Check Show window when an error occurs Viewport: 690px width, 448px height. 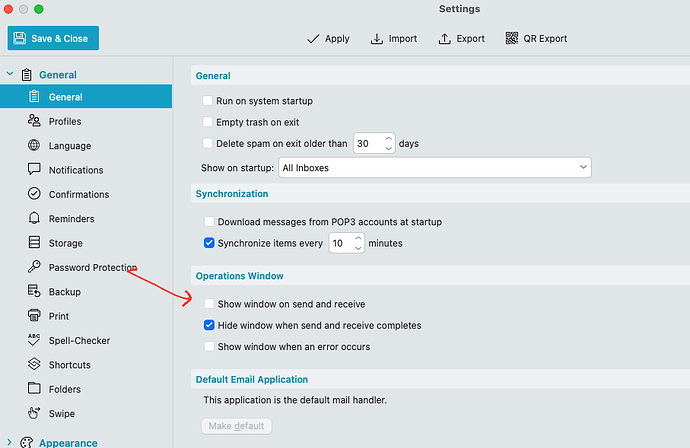tap(209, 346)
